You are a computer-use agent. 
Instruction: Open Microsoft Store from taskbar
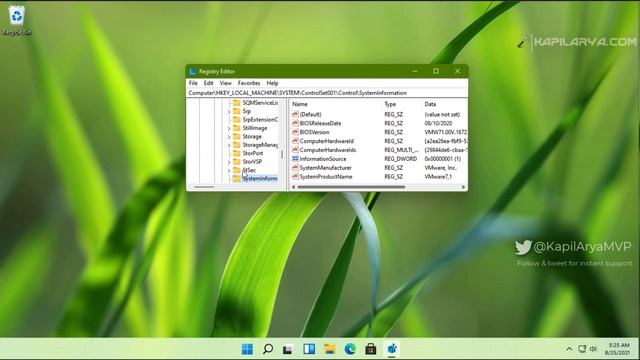(371, 349)
